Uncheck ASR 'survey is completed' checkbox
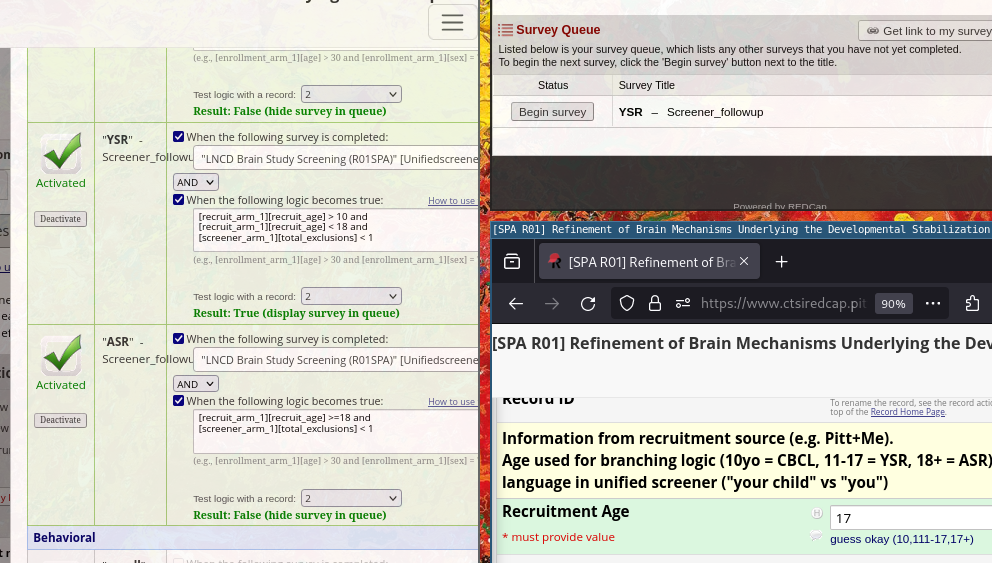 click(179, 339)
